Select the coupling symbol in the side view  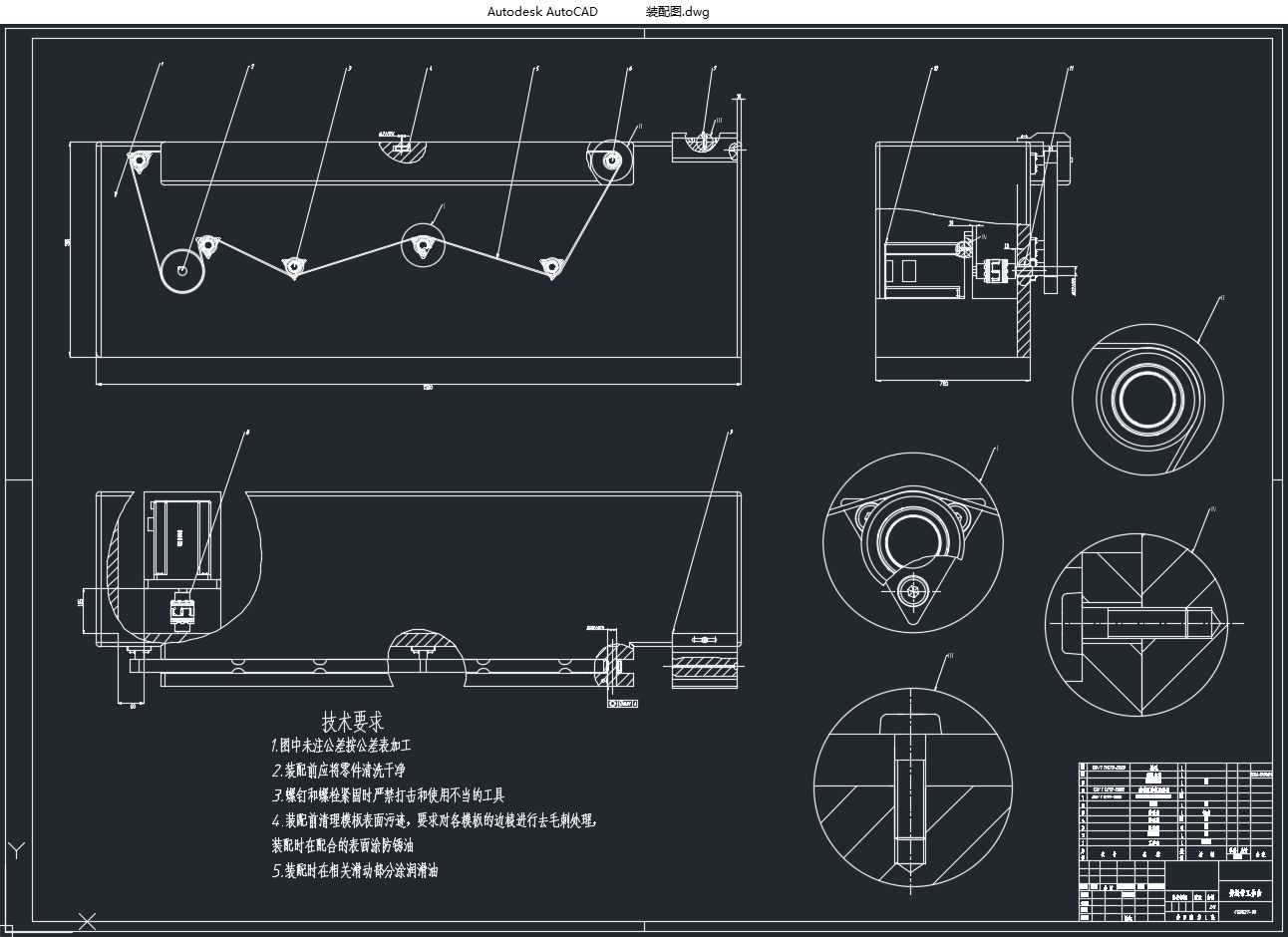point(996,270)
